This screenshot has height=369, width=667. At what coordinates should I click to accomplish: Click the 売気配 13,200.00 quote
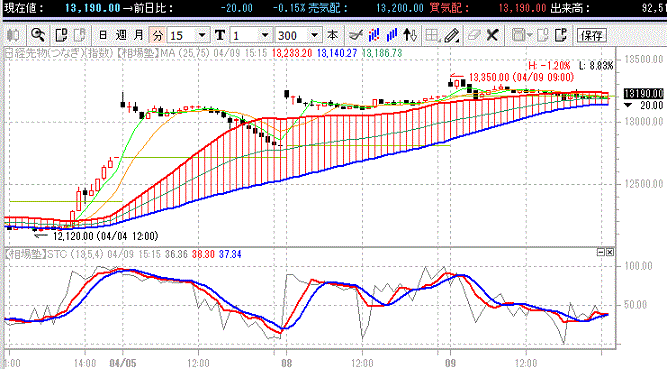tap(400, 8)
